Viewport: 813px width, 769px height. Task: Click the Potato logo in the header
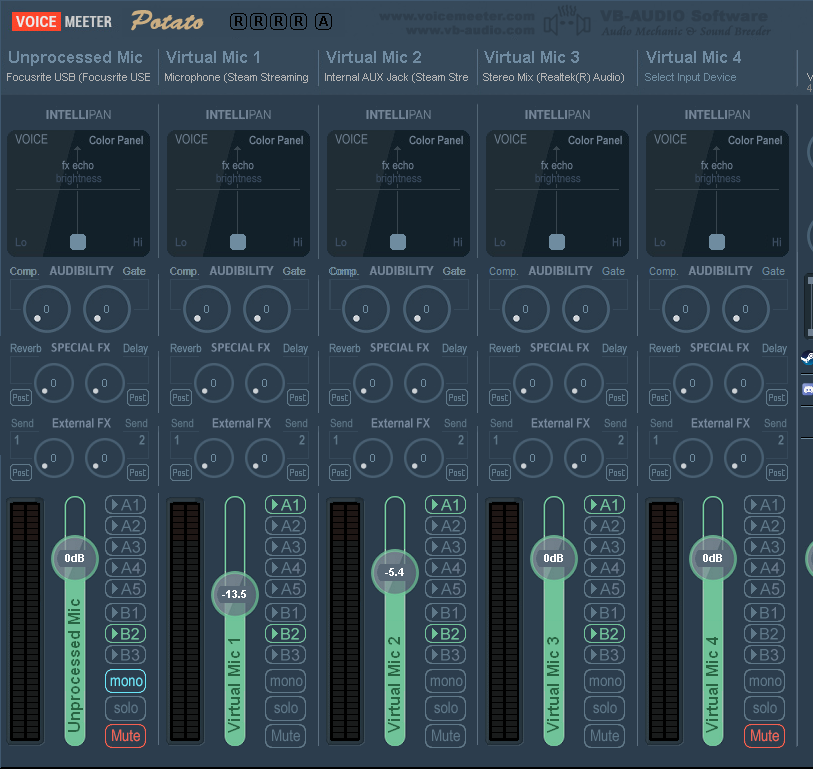click(x=167, y=21)
